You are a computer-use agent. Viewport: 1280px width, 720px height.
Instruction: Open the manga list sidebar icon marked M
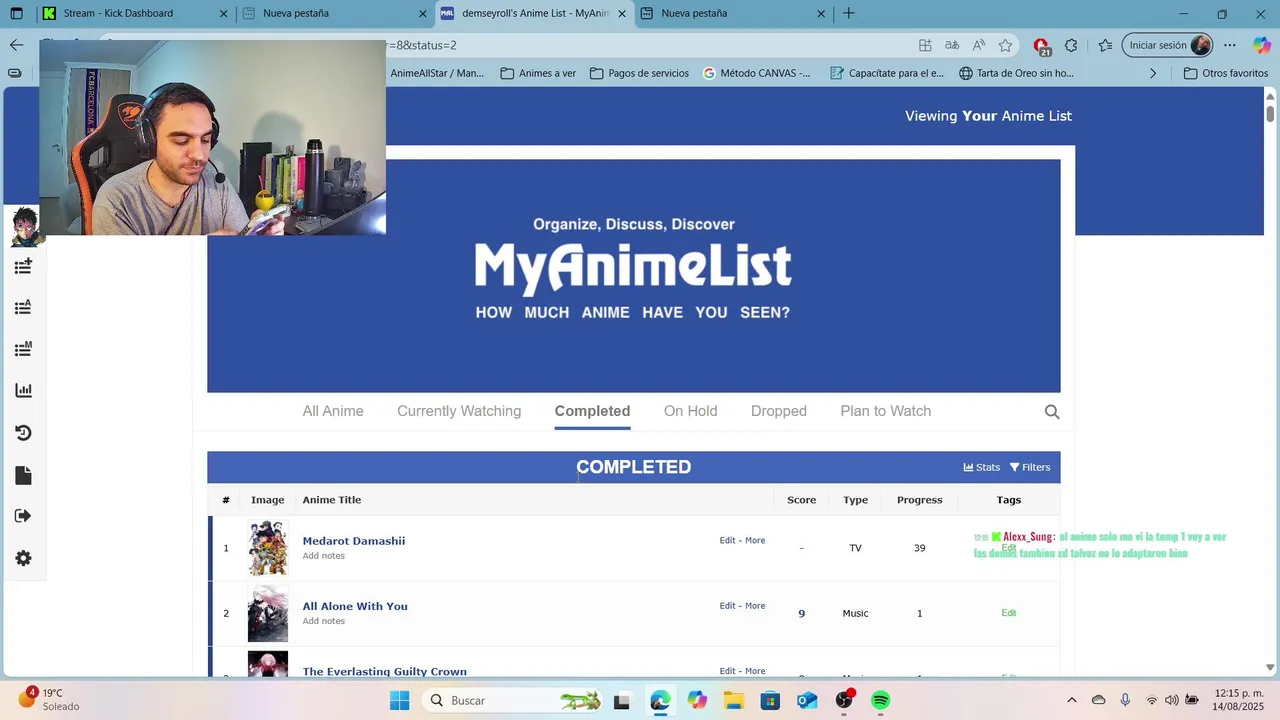point(23,349)
